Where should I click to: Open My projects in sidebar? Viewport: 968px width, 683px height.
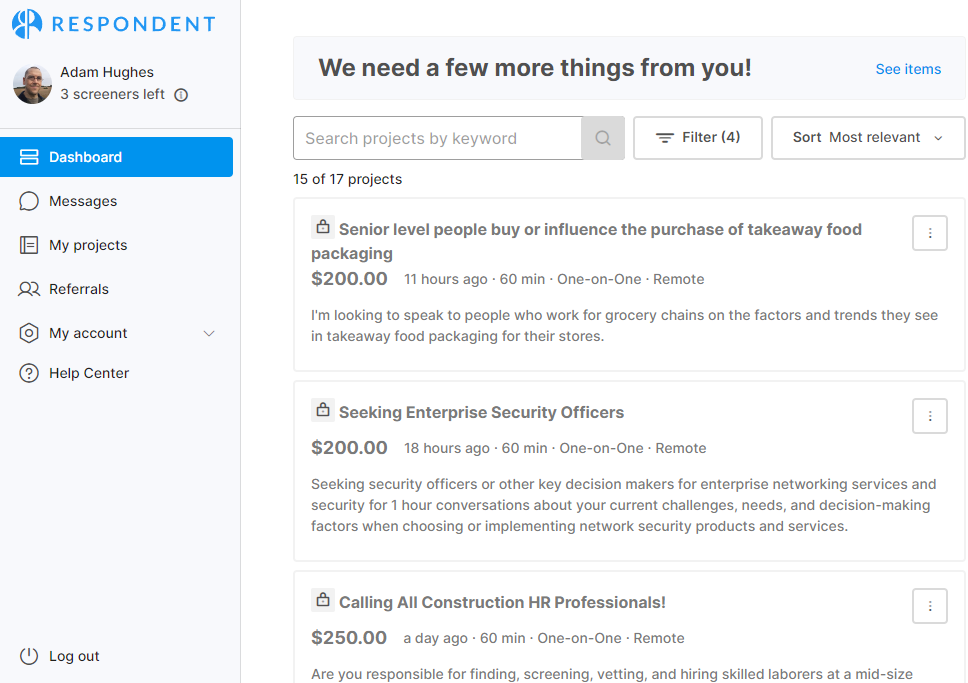[88, 245]
